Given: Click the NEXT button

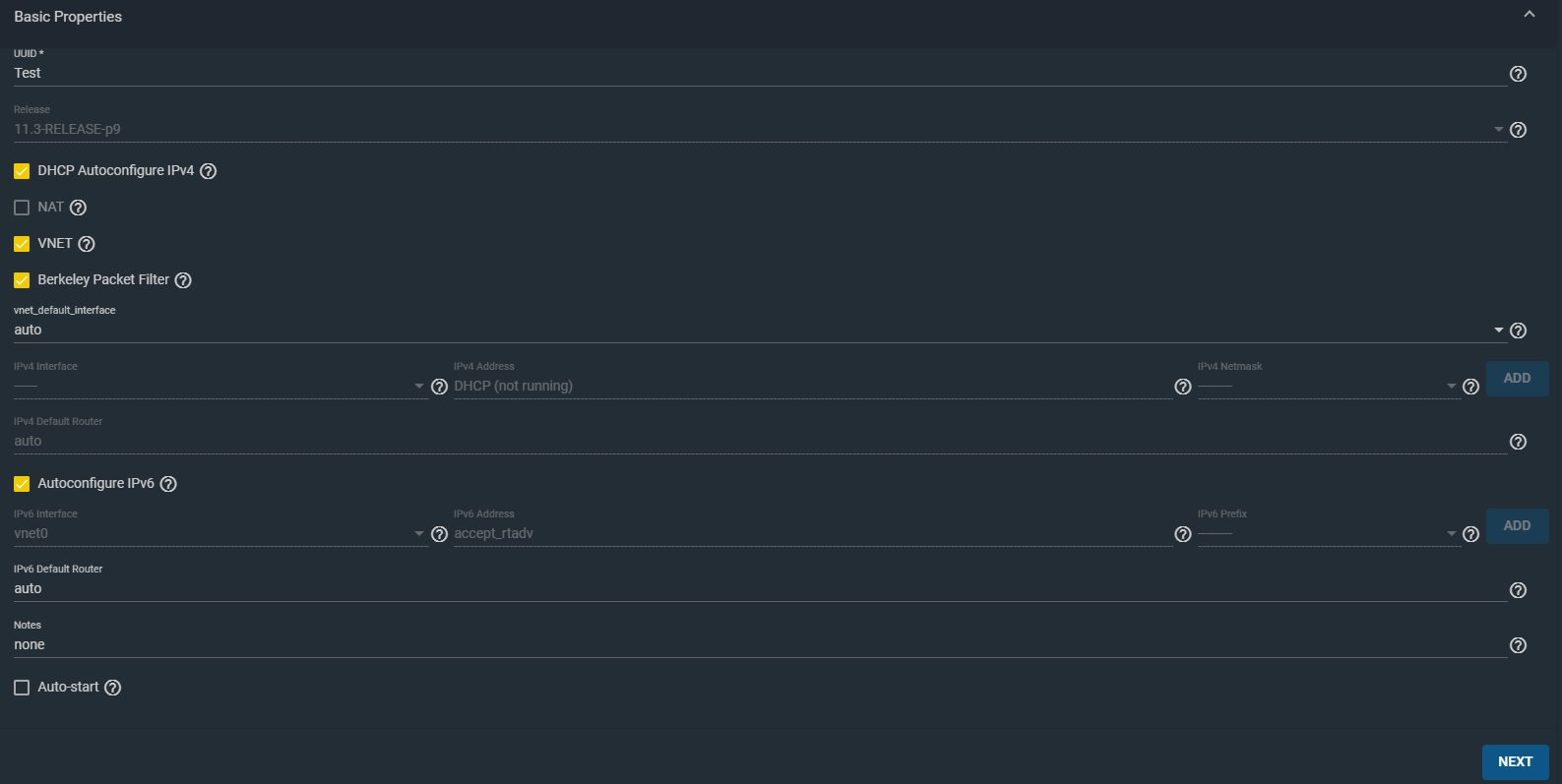Looking at the screenshot, I should coord(1515,761).
